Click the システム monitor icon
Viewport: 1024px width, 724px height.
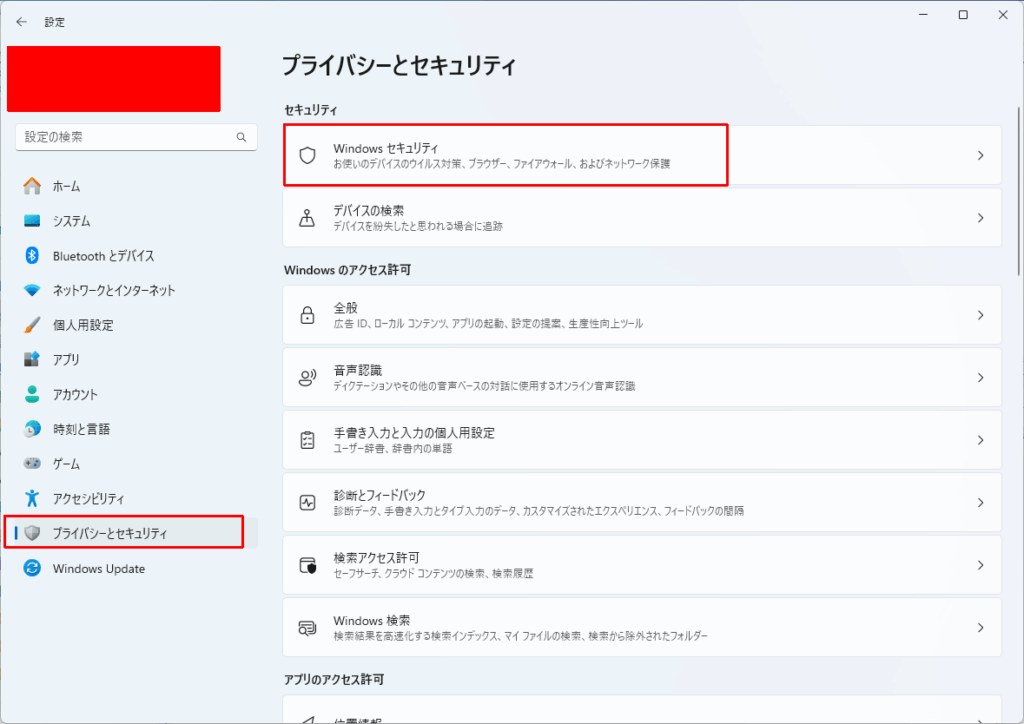coord(32,221)
